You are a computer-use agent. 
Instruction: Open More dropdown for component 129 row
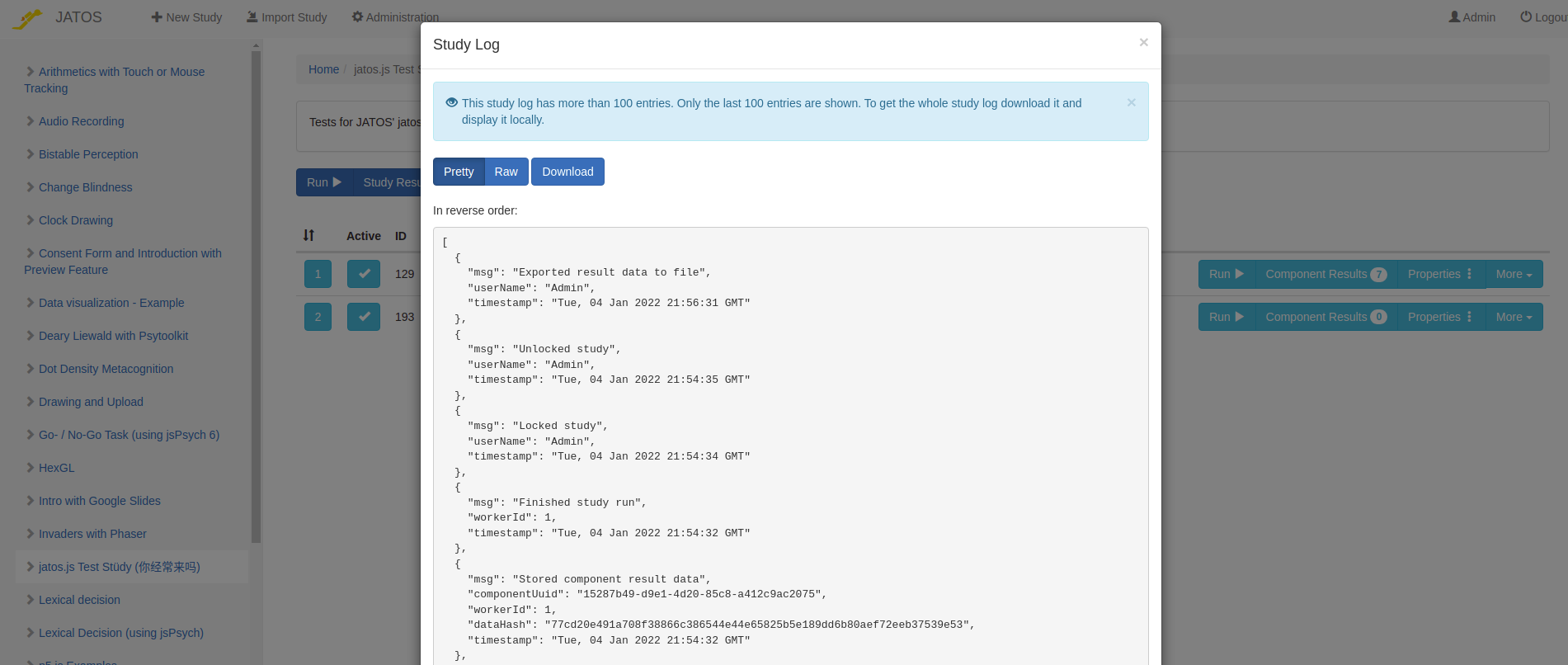(1514, 274)
